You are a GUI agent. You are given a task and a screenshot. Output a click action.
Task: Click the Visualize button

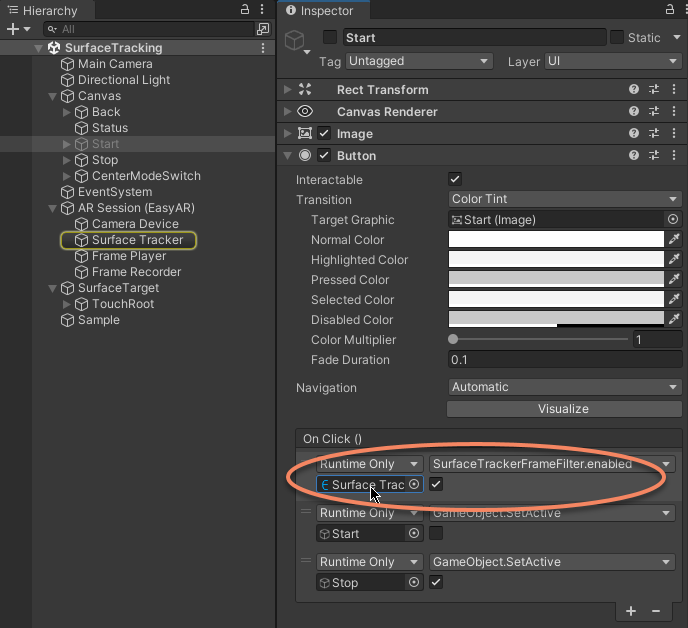pos(564,409)
